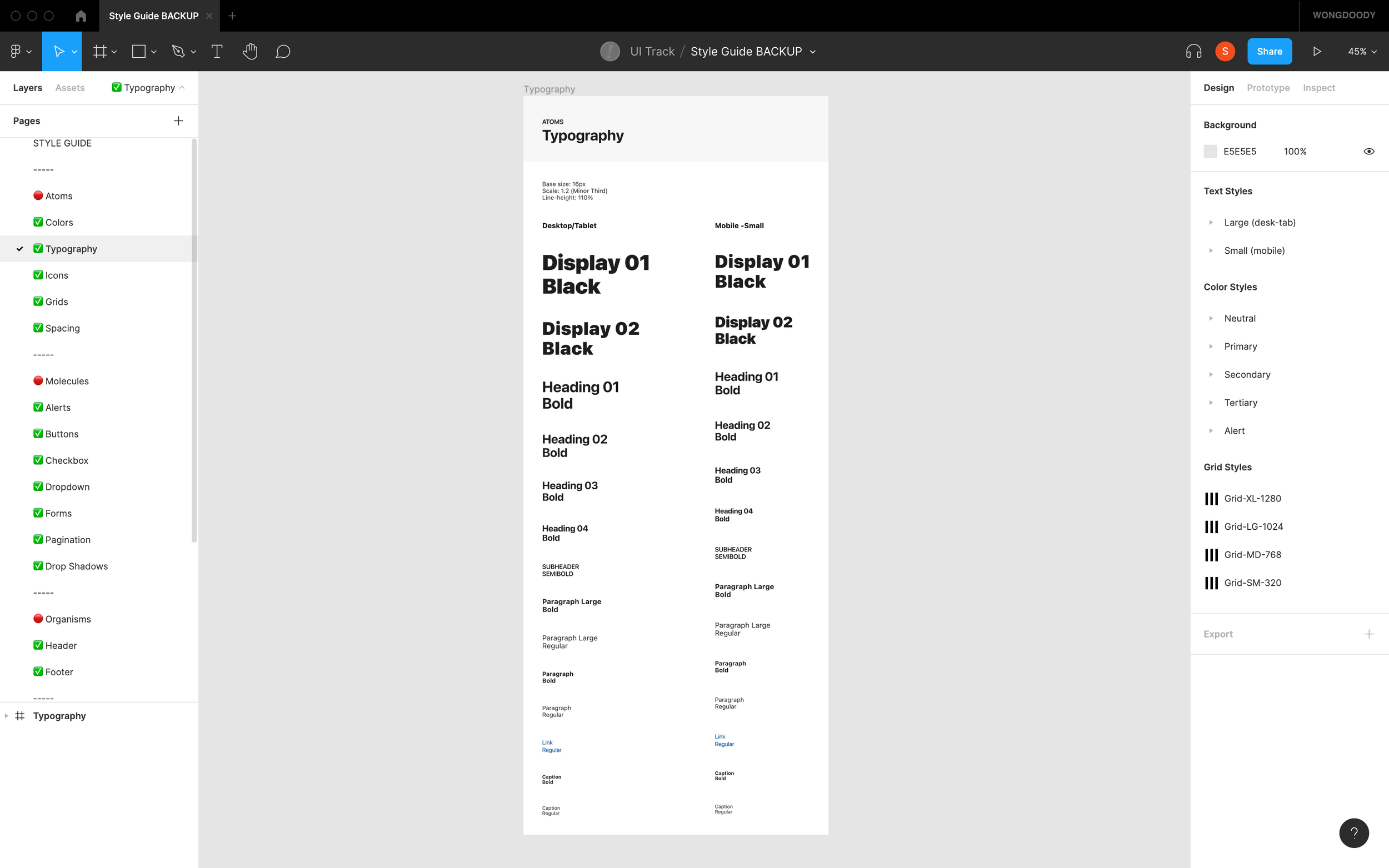Switch to the Prototype tab
Screen dimensions: 1389x868
click(x=1268, y=88)
